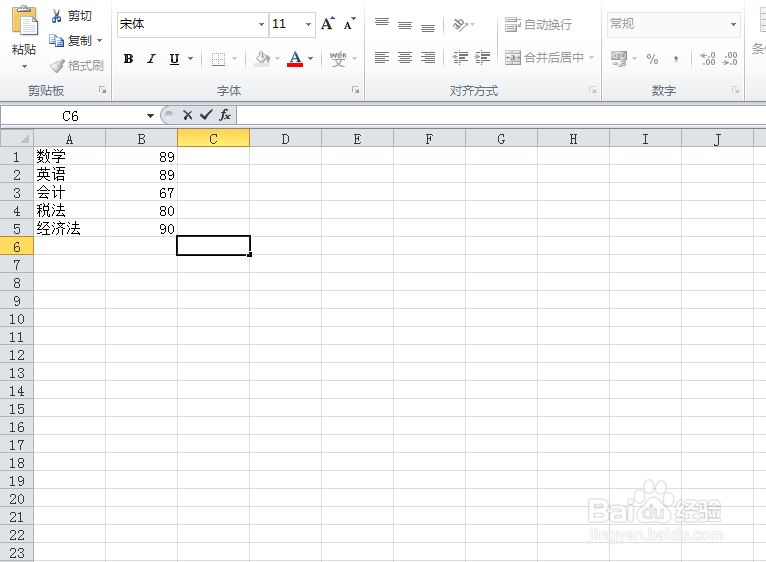766x562 pixels.
Task: Apply comma style separator
Action: [x=676, y=59]
